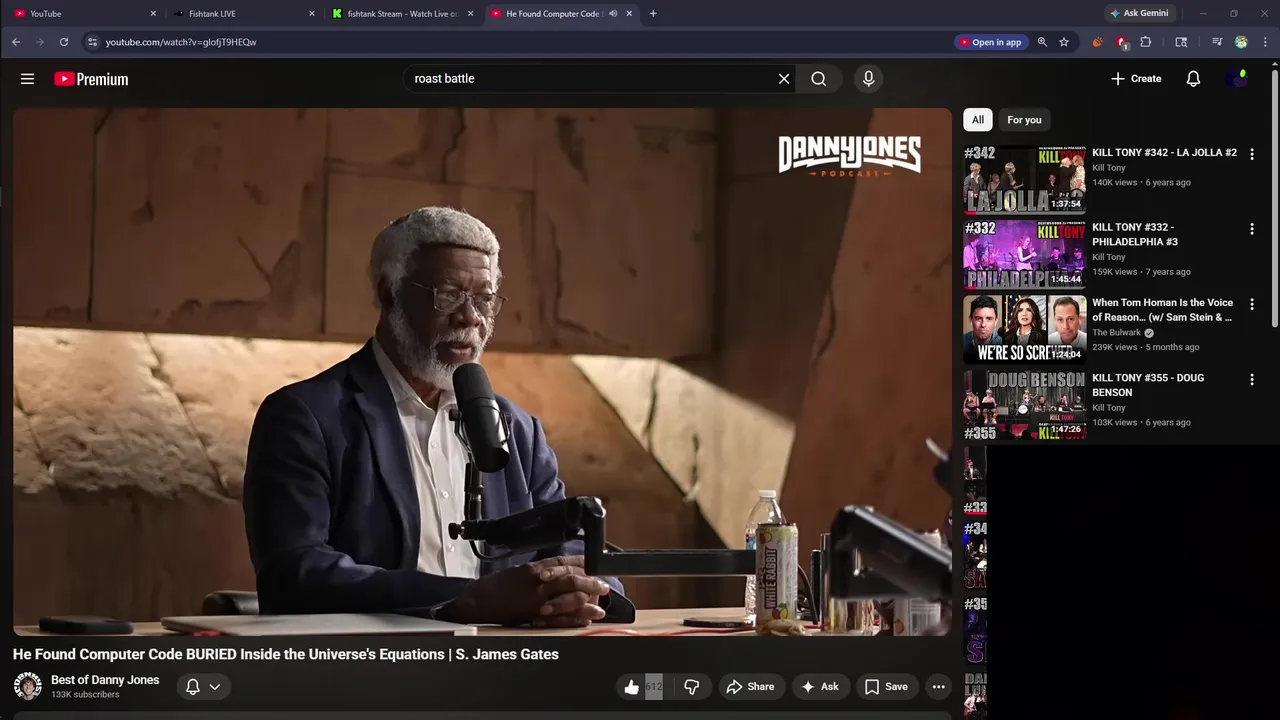Viewport: 1280px width, 720px height.
Task: Play the Doug Benson #355 thumbnail
Action: coord(1024,405)
